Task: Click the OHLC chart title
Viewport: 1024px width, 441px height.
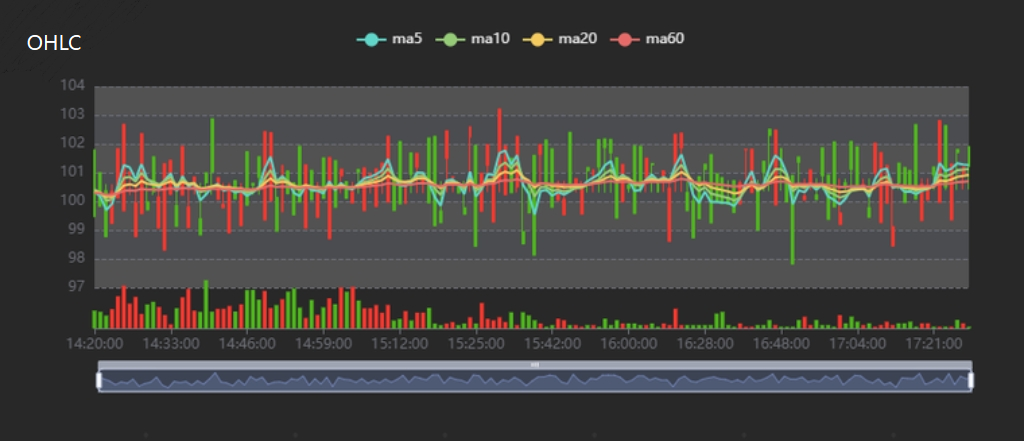Action: (54, 43)
